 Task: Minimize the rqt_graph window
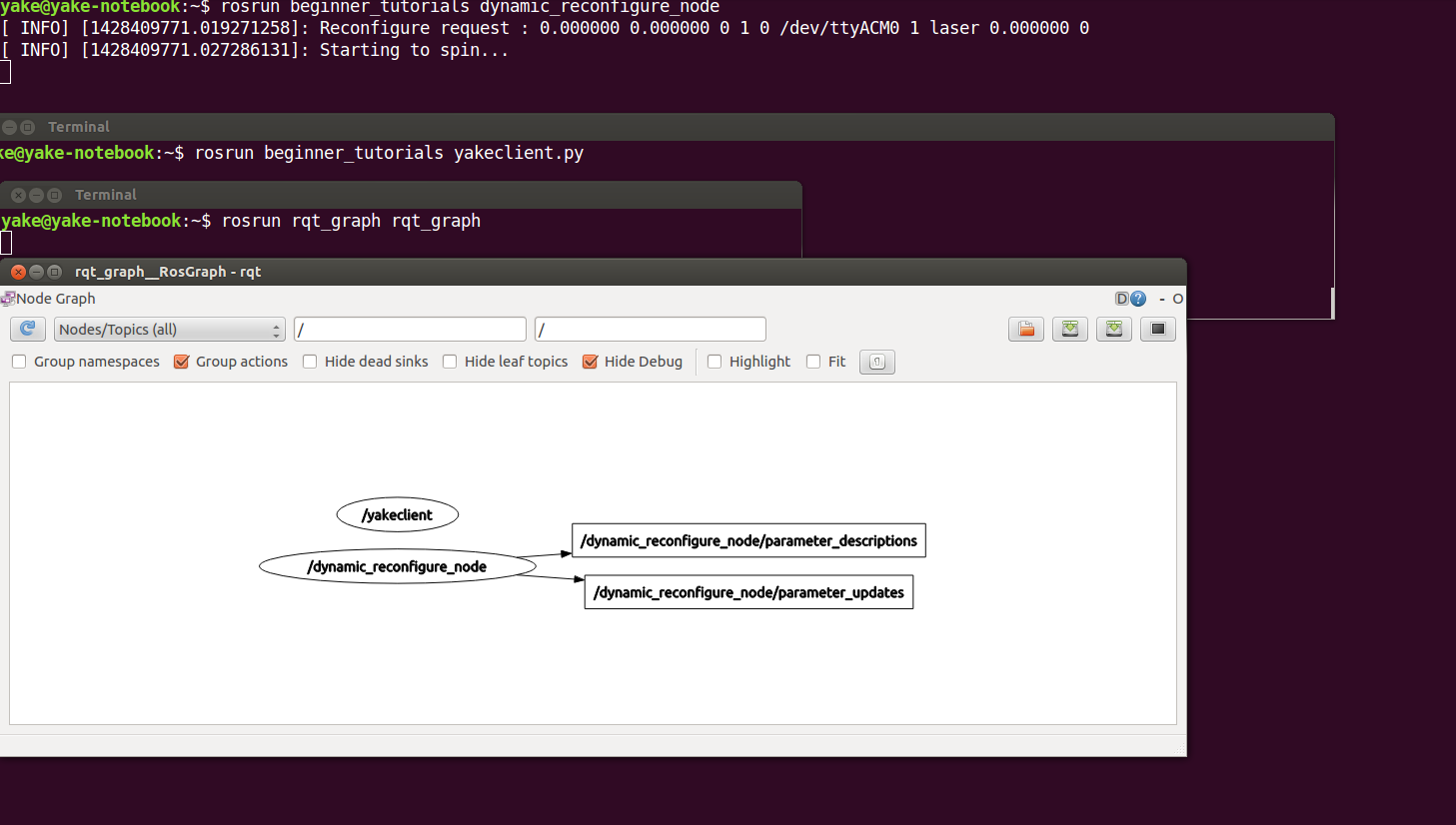point(36,272)
